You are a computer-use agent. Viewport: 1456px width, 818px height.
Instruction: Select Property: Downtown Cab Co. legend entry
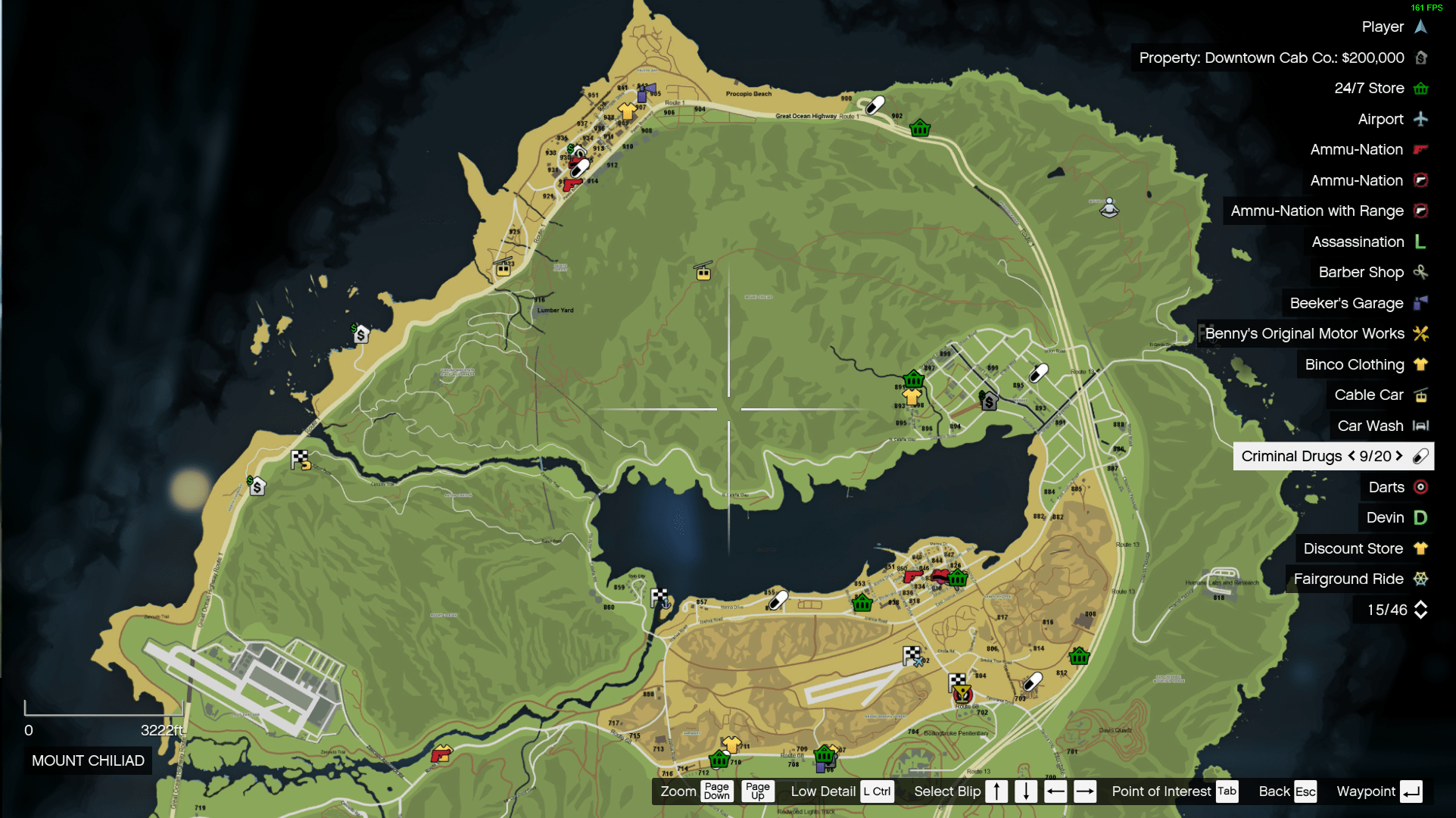point(1283,58)
